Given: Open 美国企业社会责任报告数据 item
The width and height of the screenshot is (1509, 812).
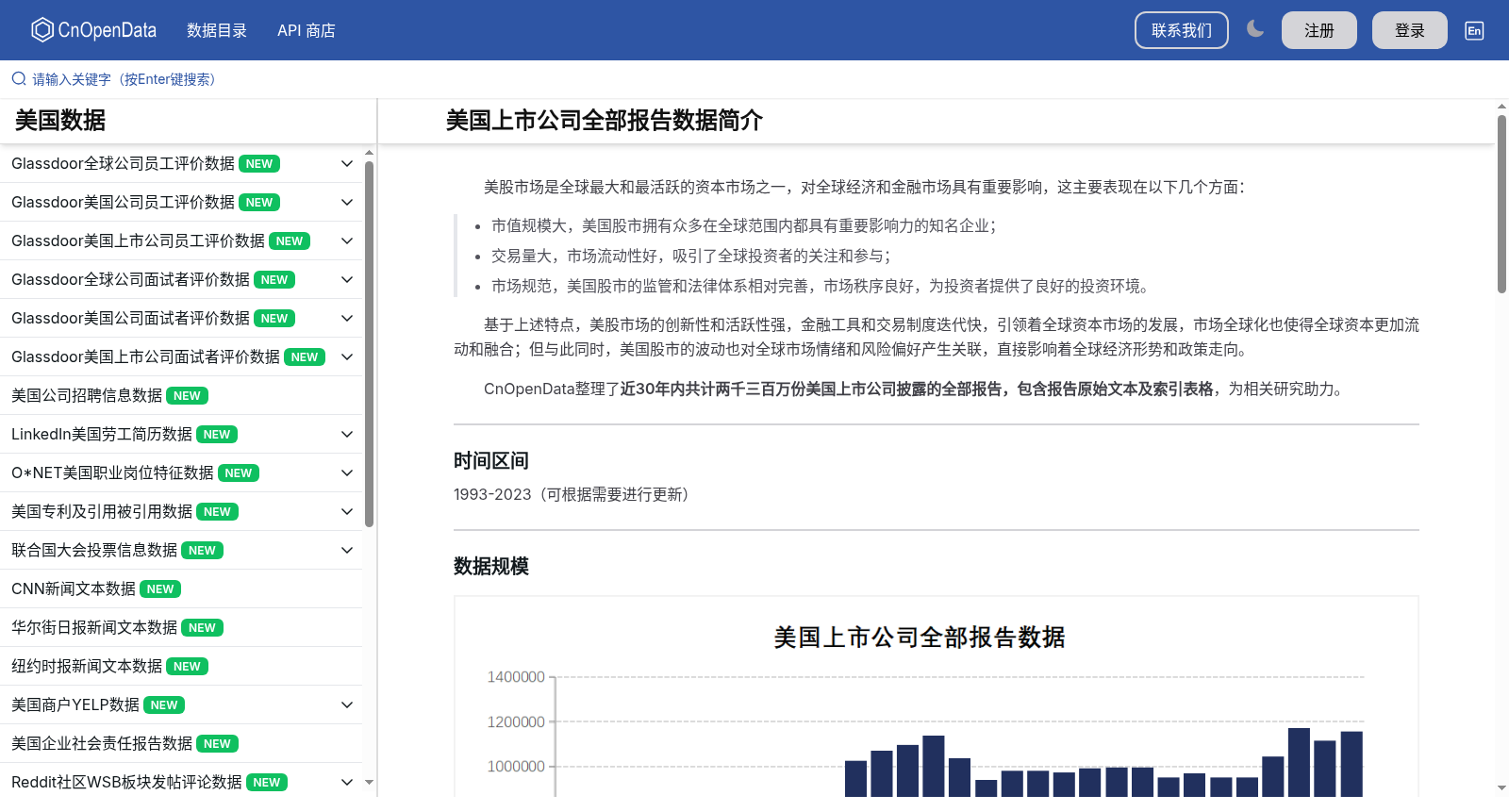Looking at the screenshot, I should tap(102, 744).
